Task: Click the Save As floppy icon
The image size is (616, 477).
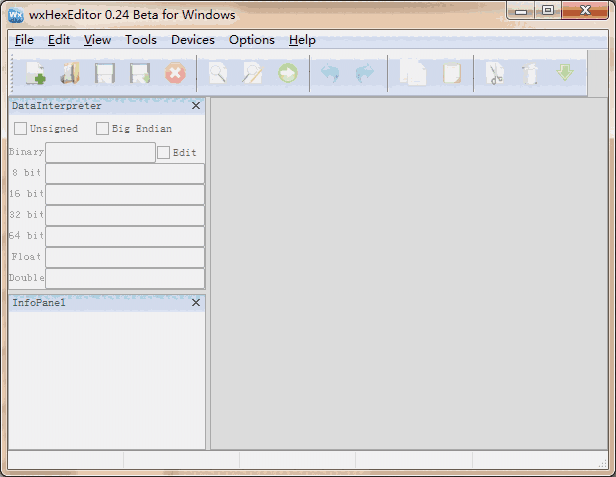Action: tap(140, 73)
